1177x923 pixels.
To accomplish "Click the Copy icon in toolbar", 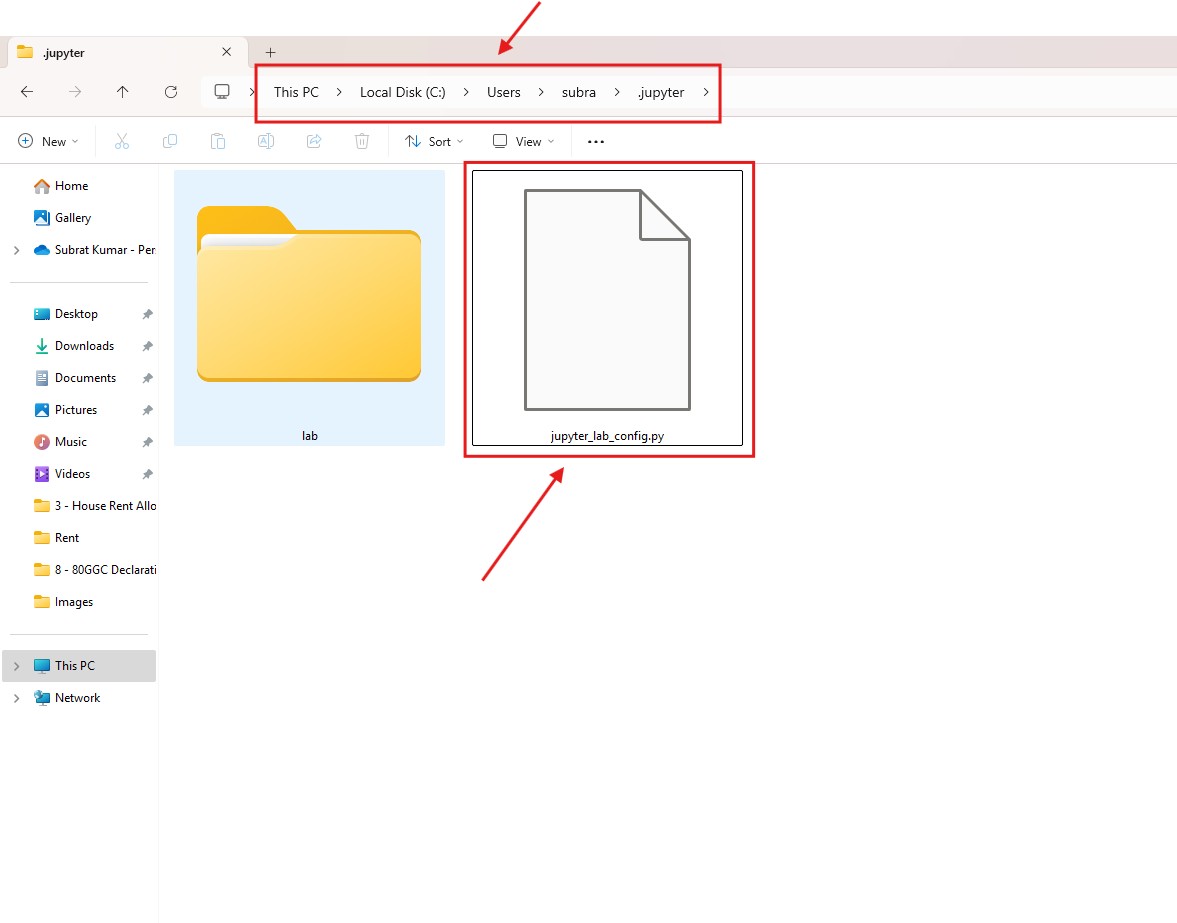I will point(170,142).
